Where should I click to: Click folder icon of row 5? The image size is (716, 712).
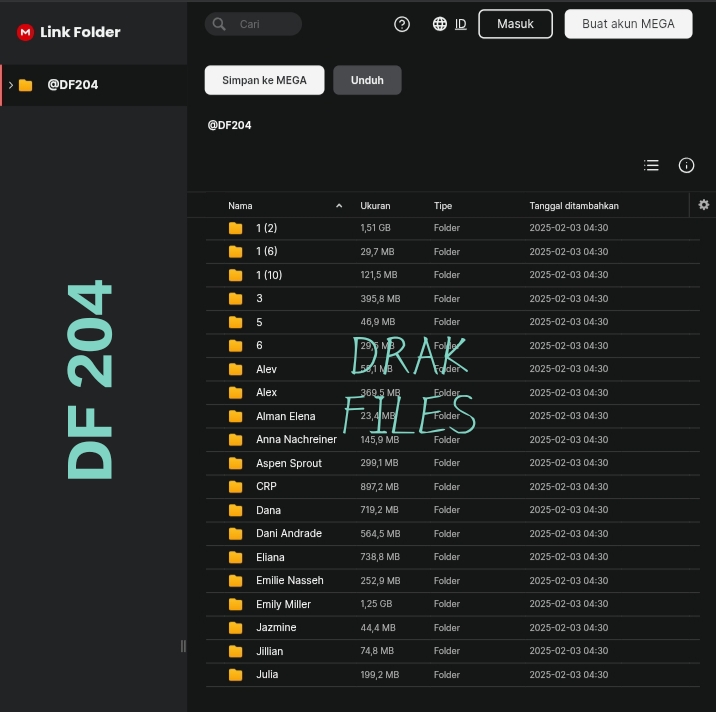[236, 322]
